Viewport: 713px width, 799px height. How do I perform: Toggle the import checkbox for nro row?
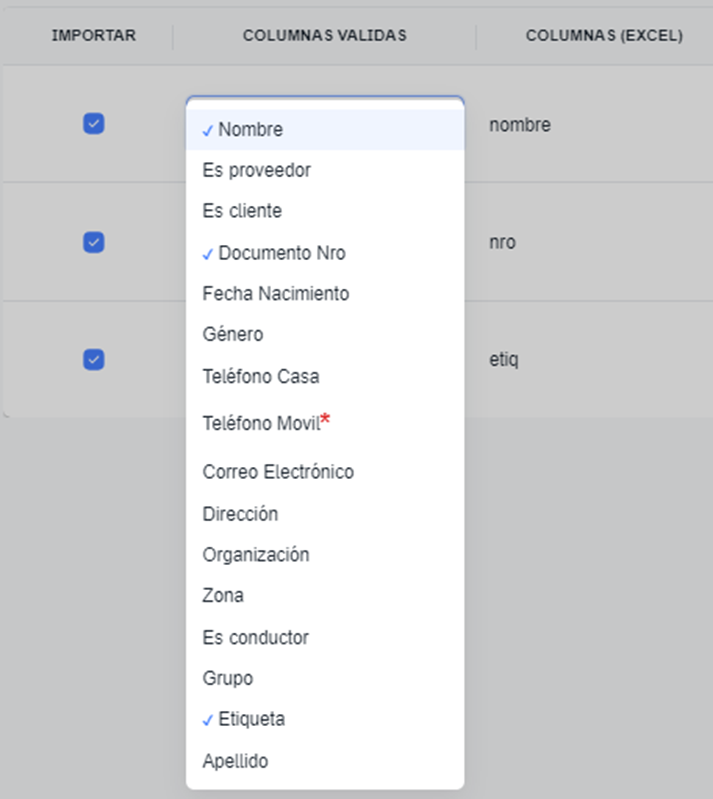(x=94, y=242)
